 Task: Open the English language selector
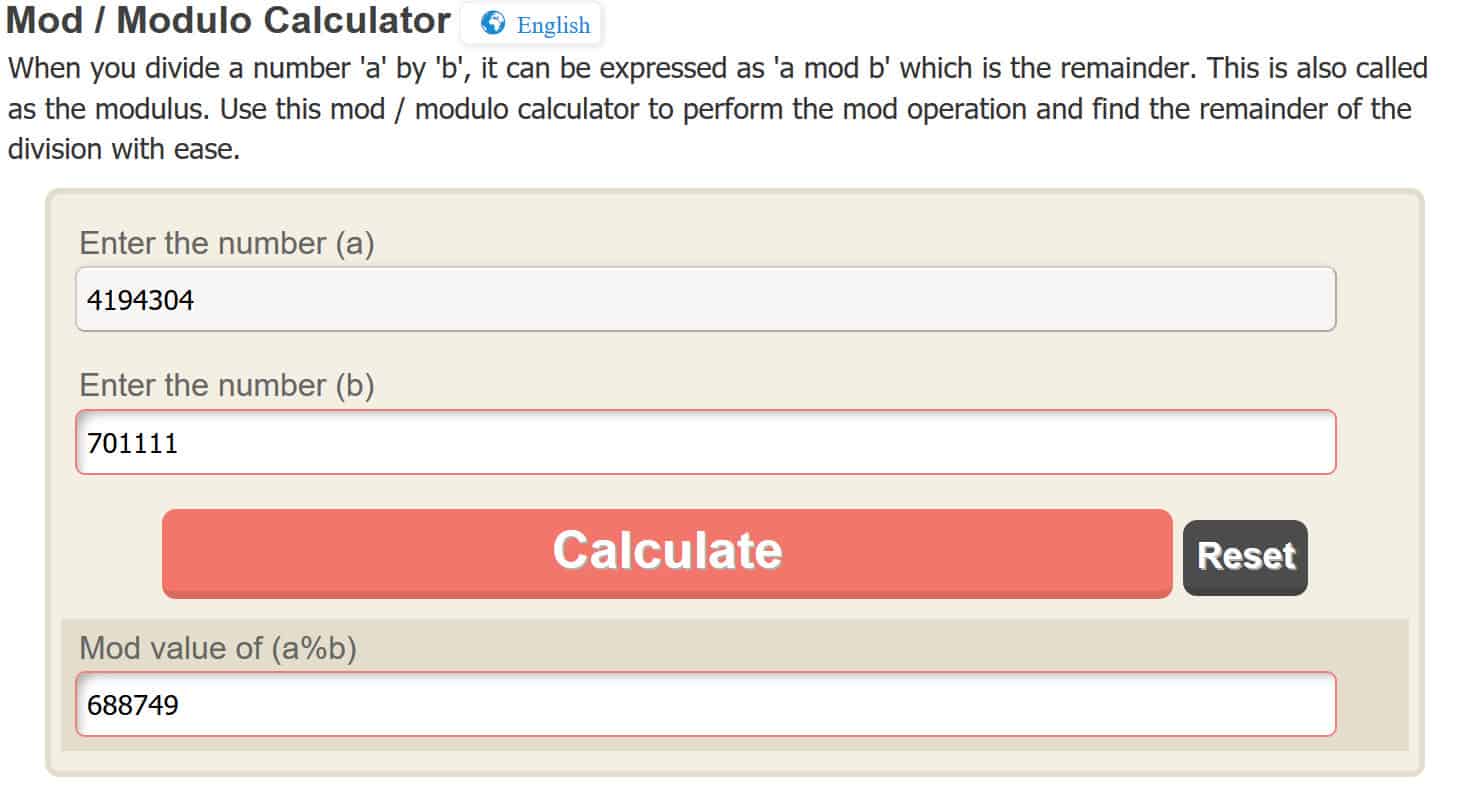click(531, 24)
